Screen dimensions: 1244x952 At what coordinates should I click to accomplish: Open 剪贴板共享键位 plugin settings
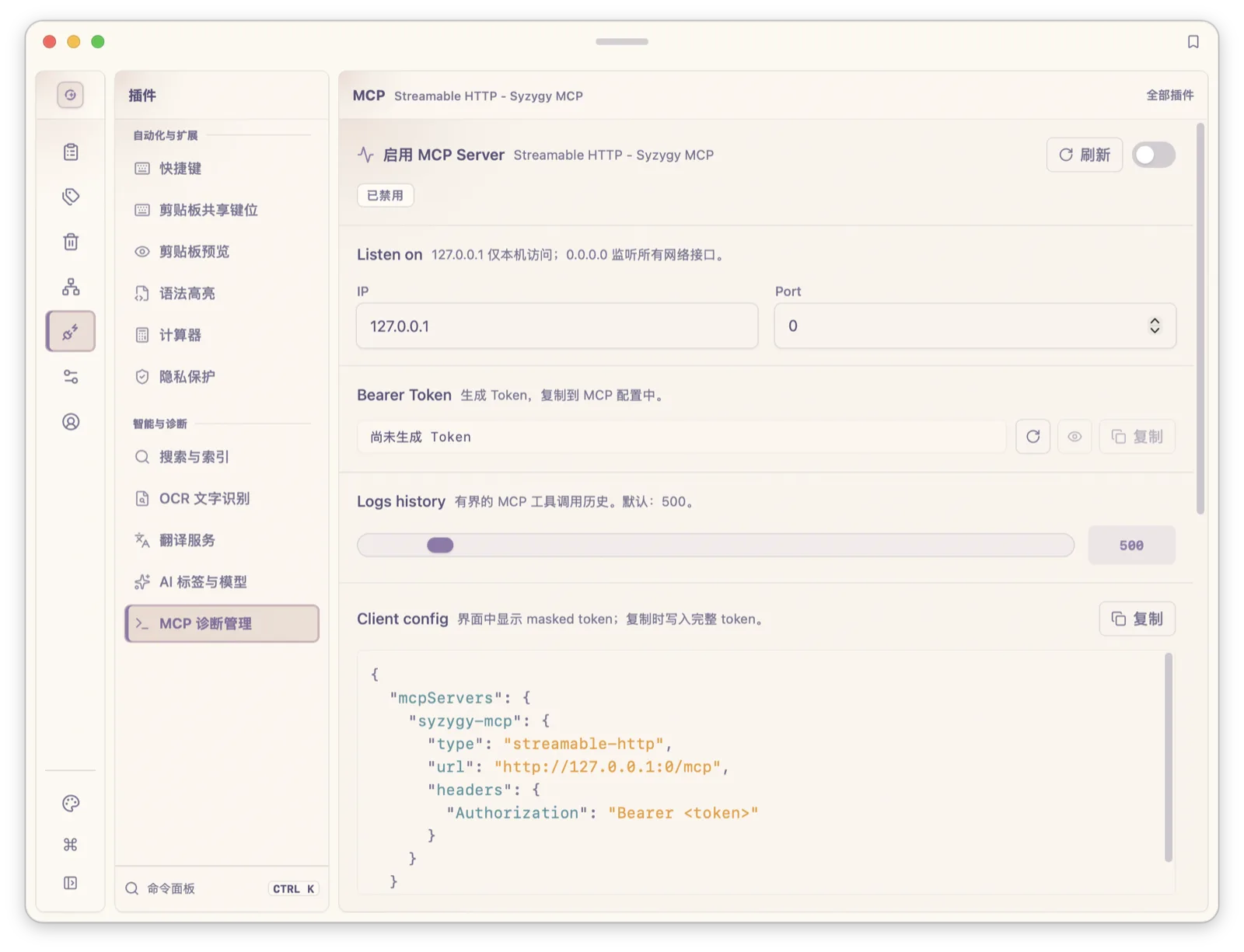222,210
